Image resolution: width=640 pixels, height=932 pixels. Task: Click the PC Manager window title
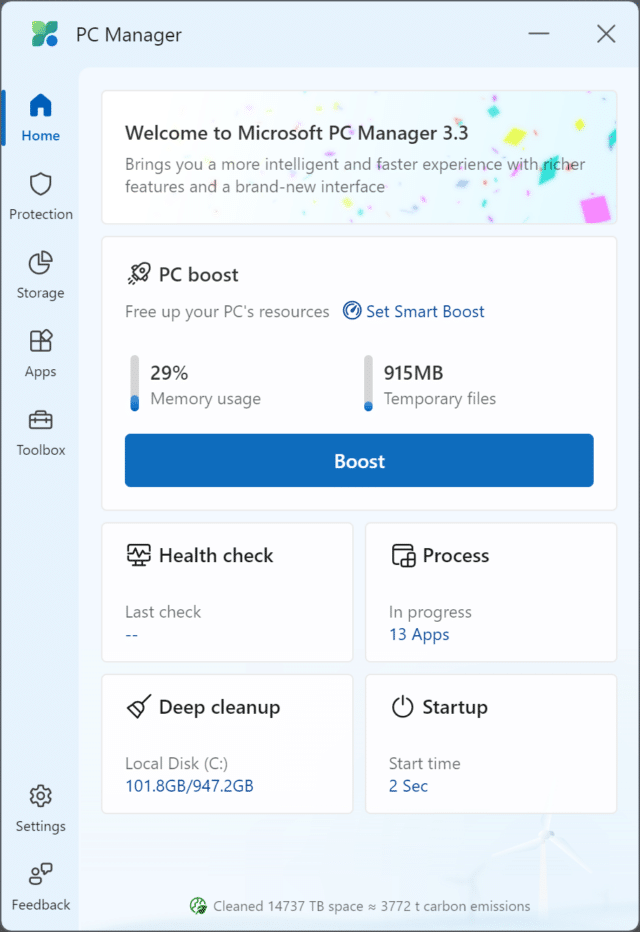pyautogui.click(x=129, y=34)
